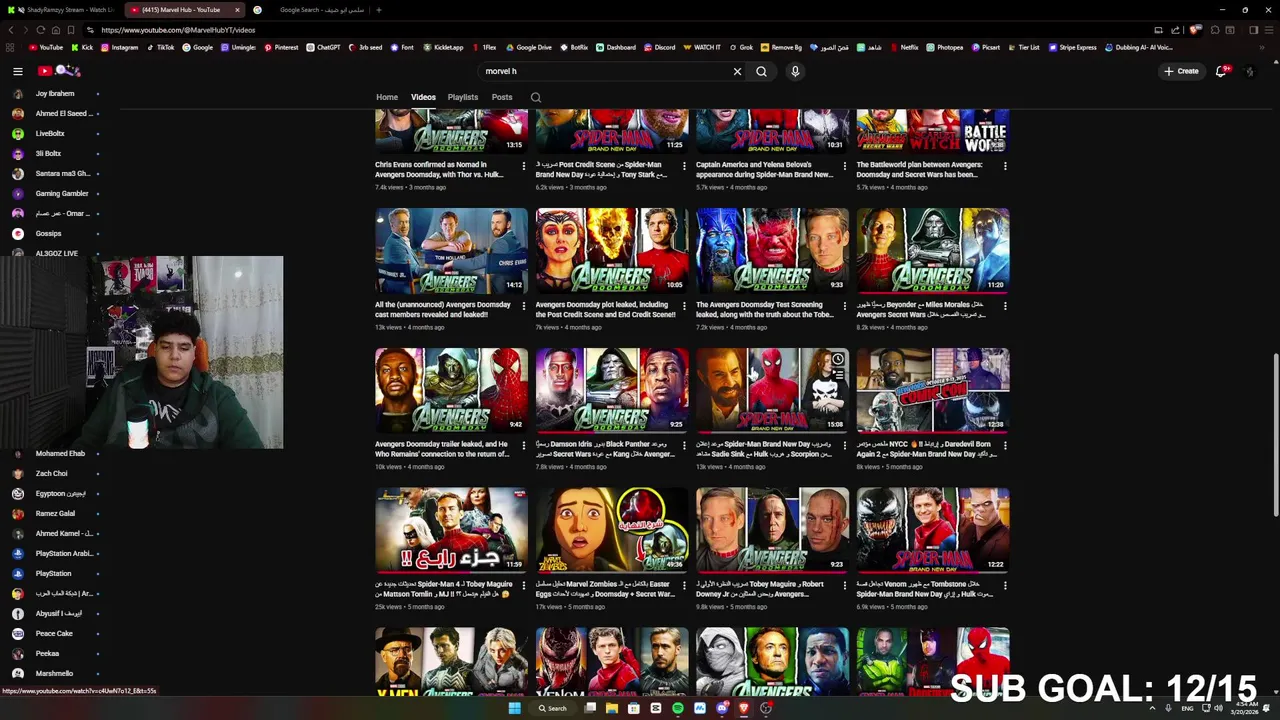Open the Pinterest bookmark
Screen dimensions: 1280x720
coord(281,47)
